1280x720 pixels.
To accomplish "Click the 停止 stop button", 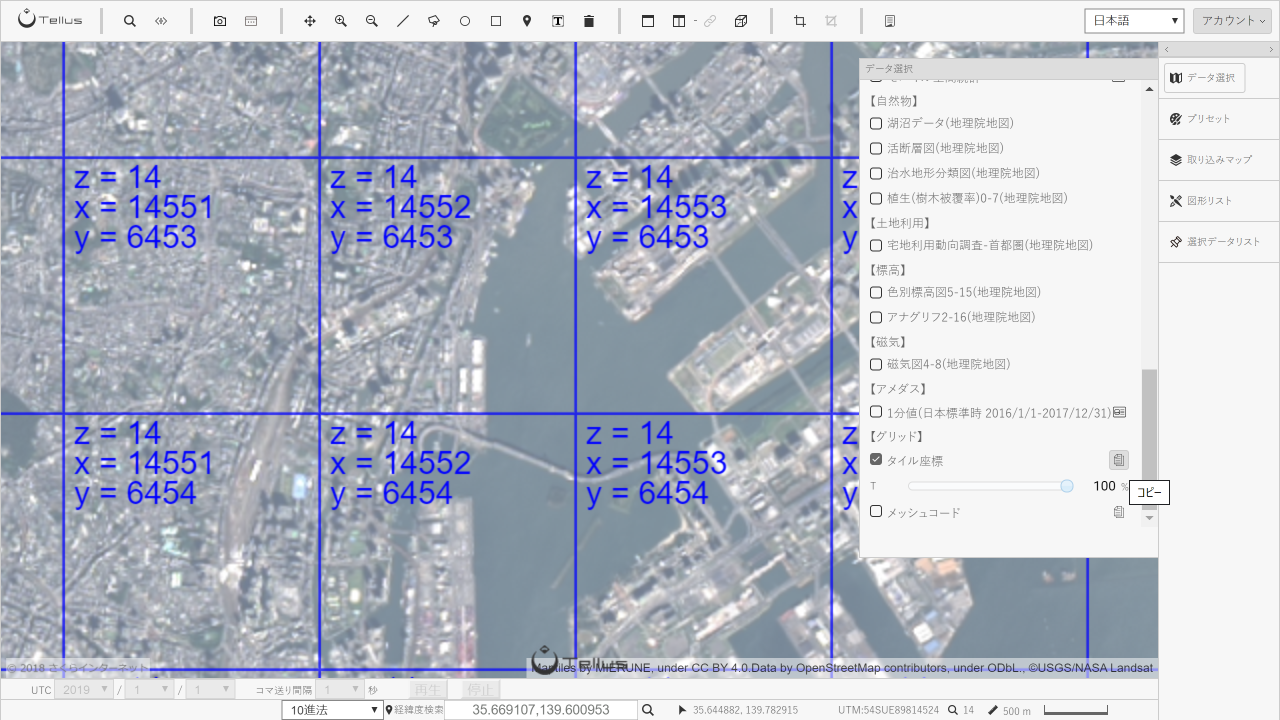I will point(481,690).
